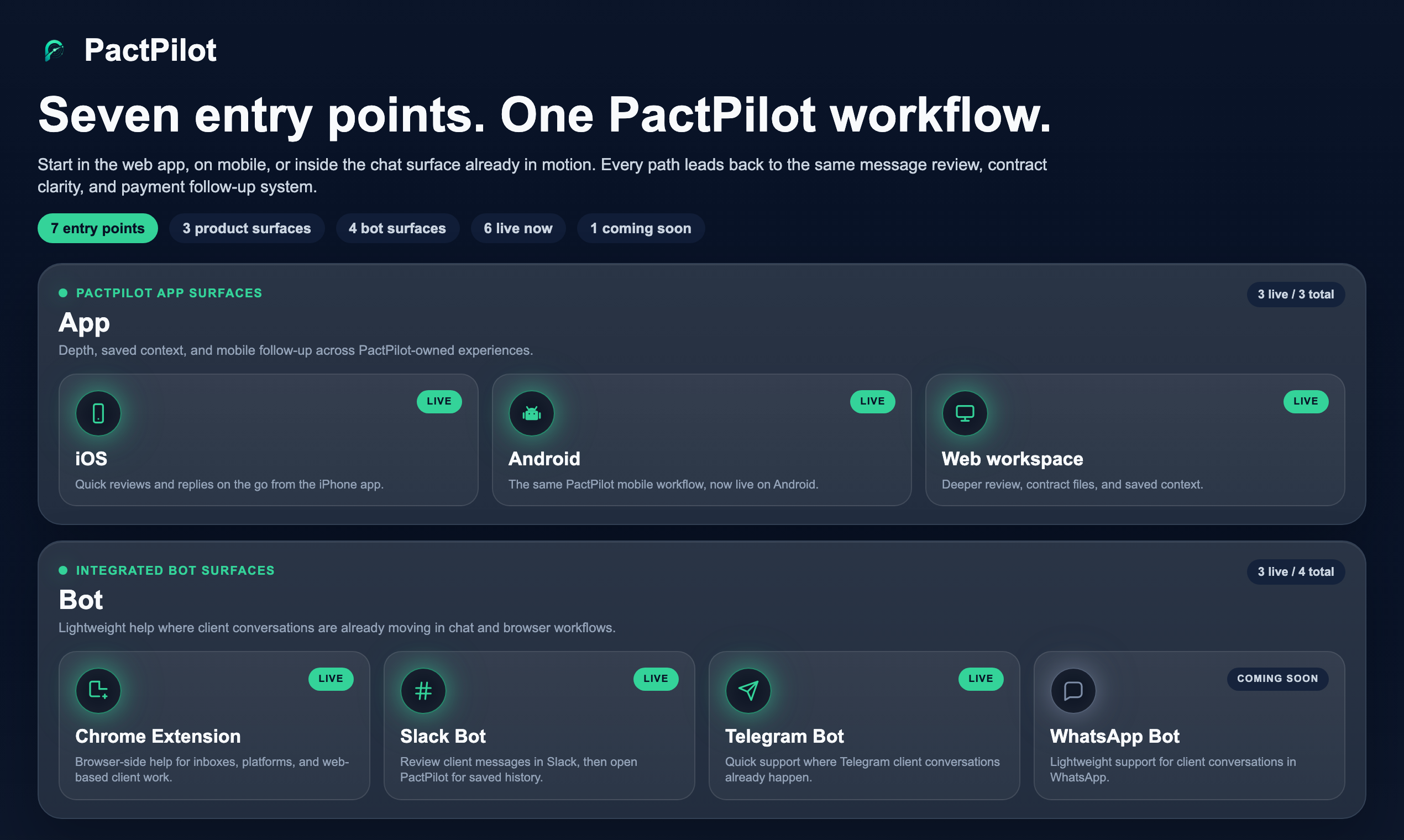Click the Android robot icon
This screenshot has width=1404, height=840.
coord(531,413)
